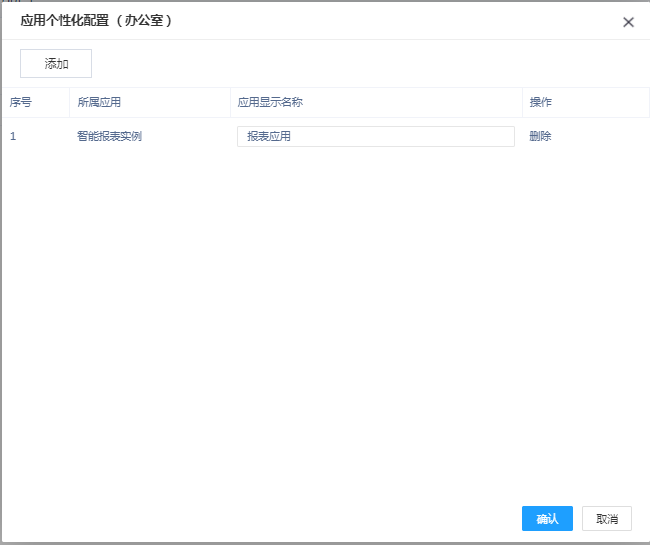Click the 添加 button
The image size is (650, 545).
pos(56,64)
